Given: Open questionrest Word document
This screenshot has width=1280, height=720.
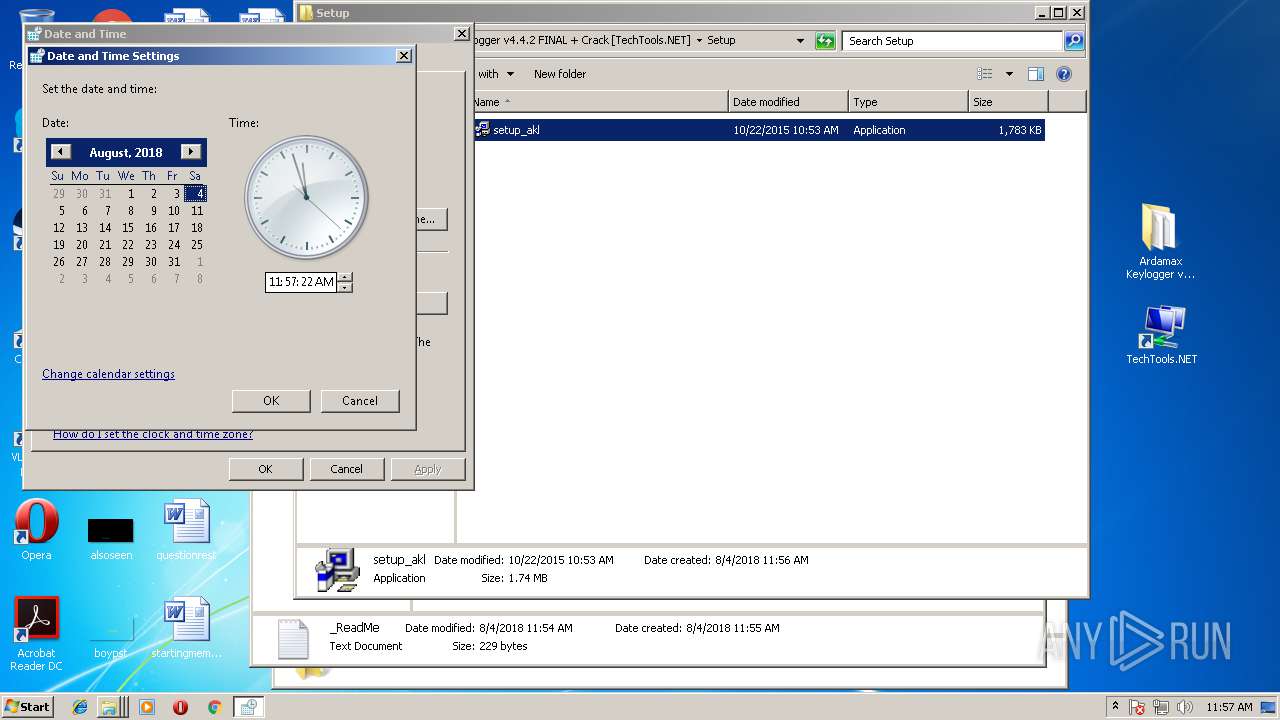Looking at the screenshot, I should (x=187, y=530).
